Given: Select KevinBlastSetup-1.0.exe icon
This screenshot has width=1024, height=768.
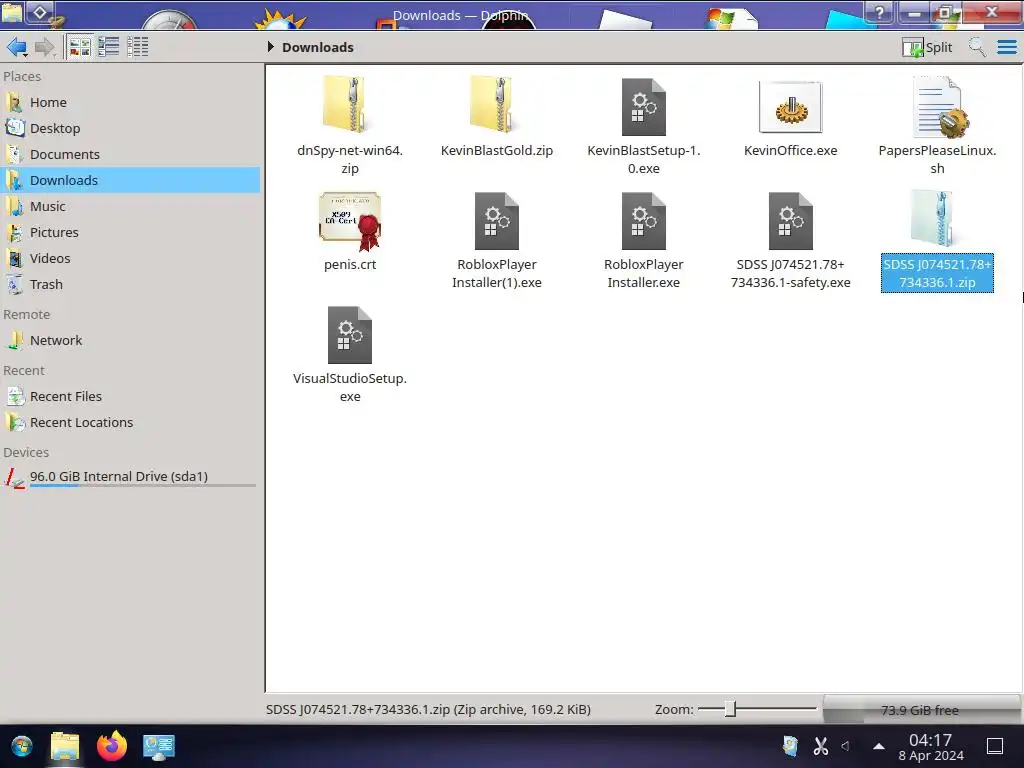Looking at the screenshot, I should pyautogui.click(x=643, y=107).
